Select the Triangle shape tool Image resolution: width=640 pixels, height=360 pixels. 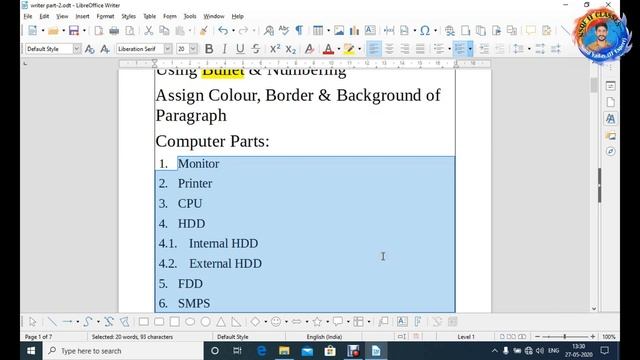[221, 322]
